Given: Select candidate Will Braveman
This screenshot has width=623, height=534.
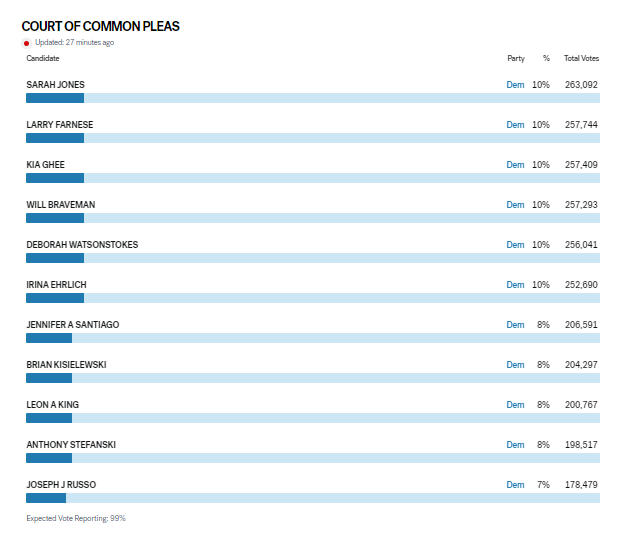Looking at the screenshot, I should coord(61,205).
